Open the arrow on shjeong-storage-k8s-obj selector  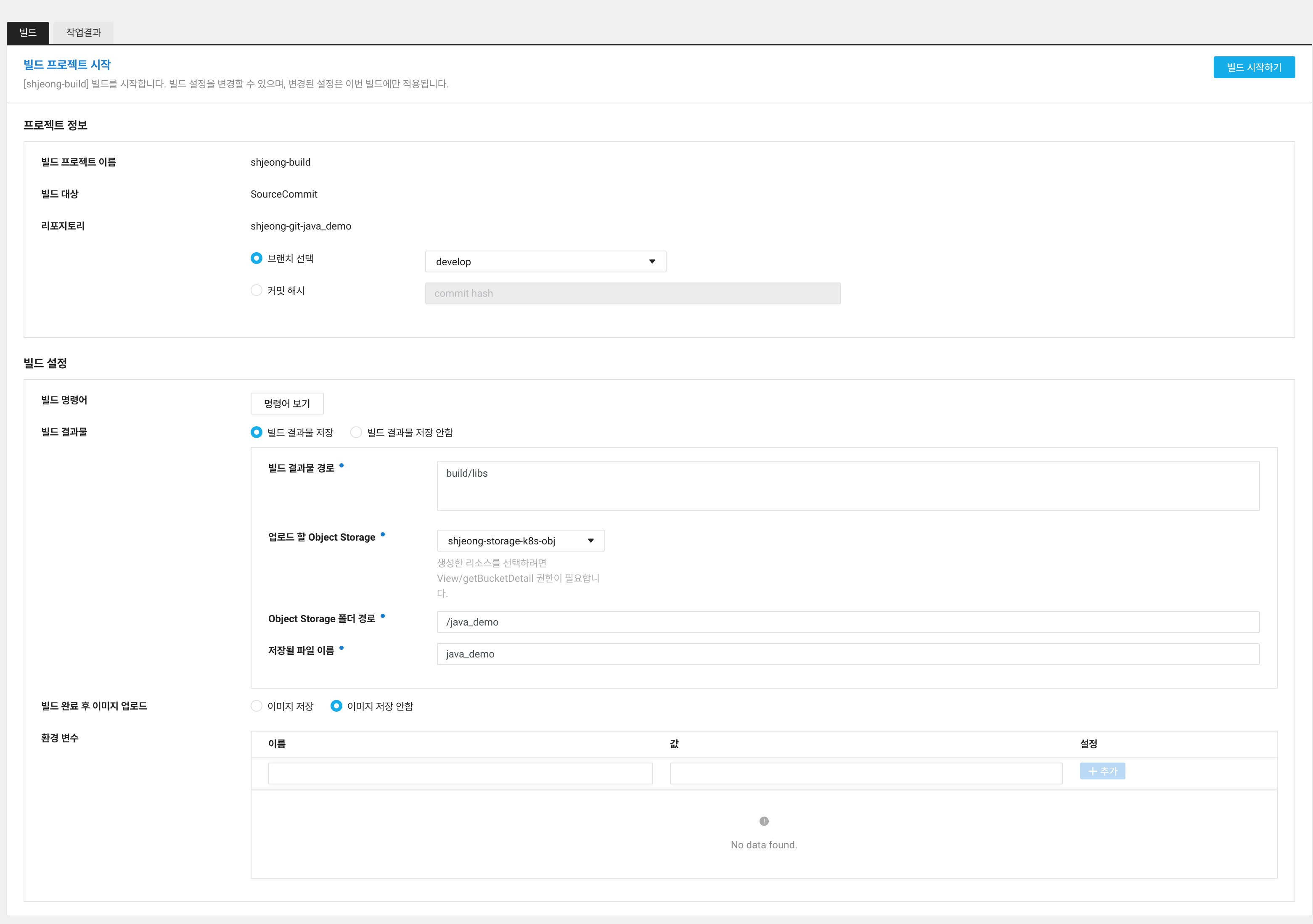pos(591,540)
